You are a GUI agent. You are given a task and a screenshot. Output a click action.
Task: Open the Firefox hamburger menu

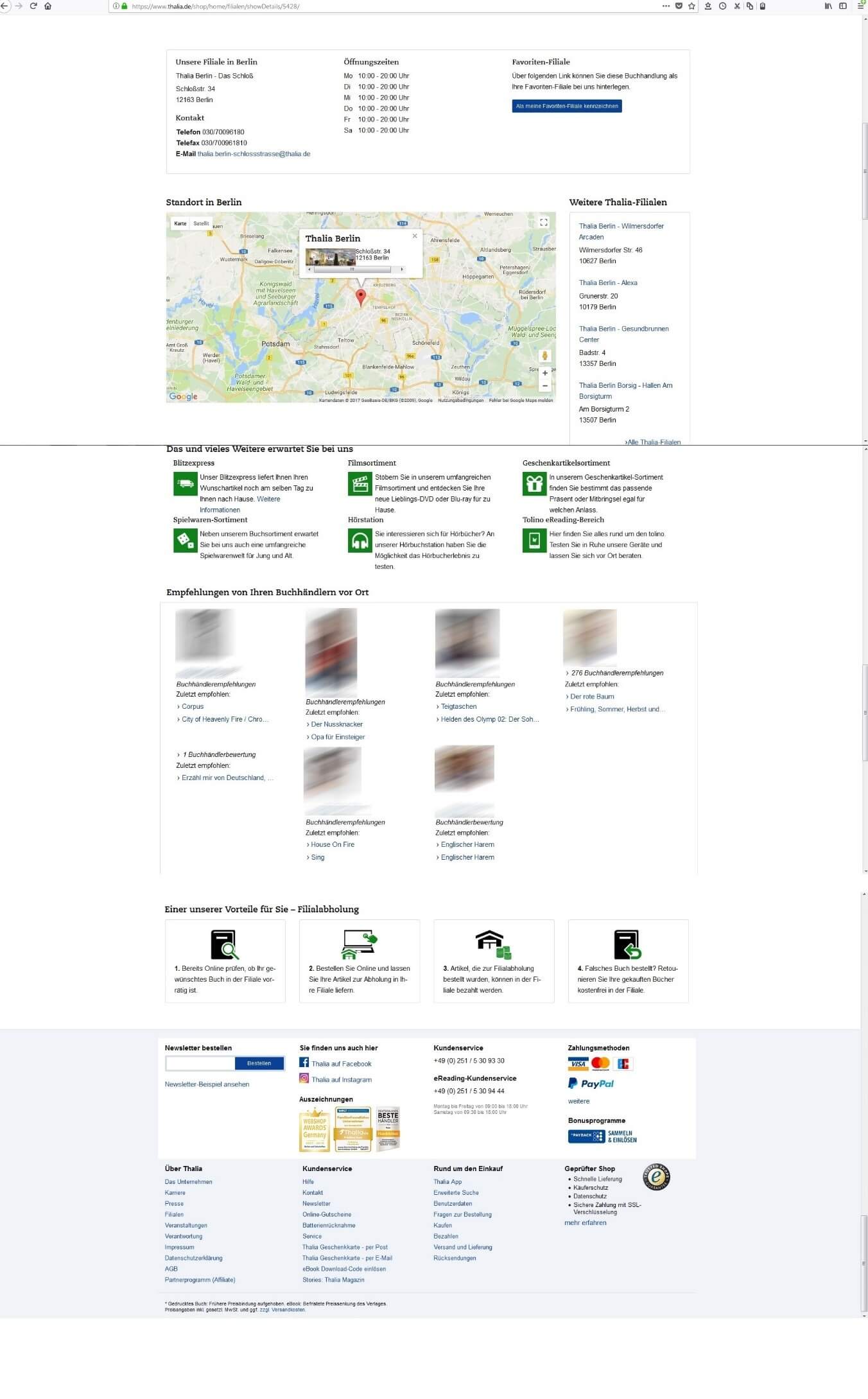point(861,6)
